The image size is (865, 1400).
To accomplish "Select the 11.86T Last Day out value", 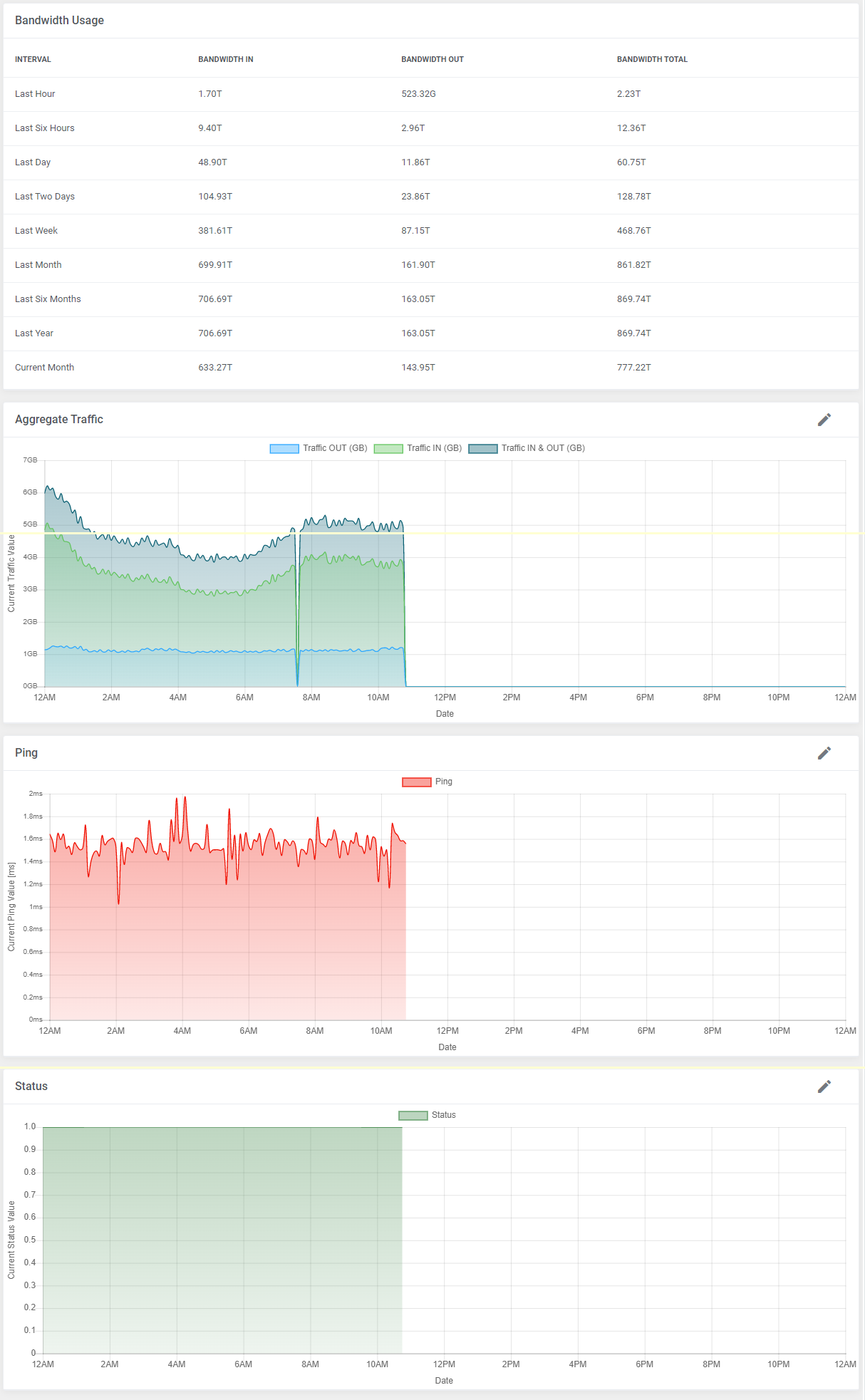I will [x=415, y=162].
